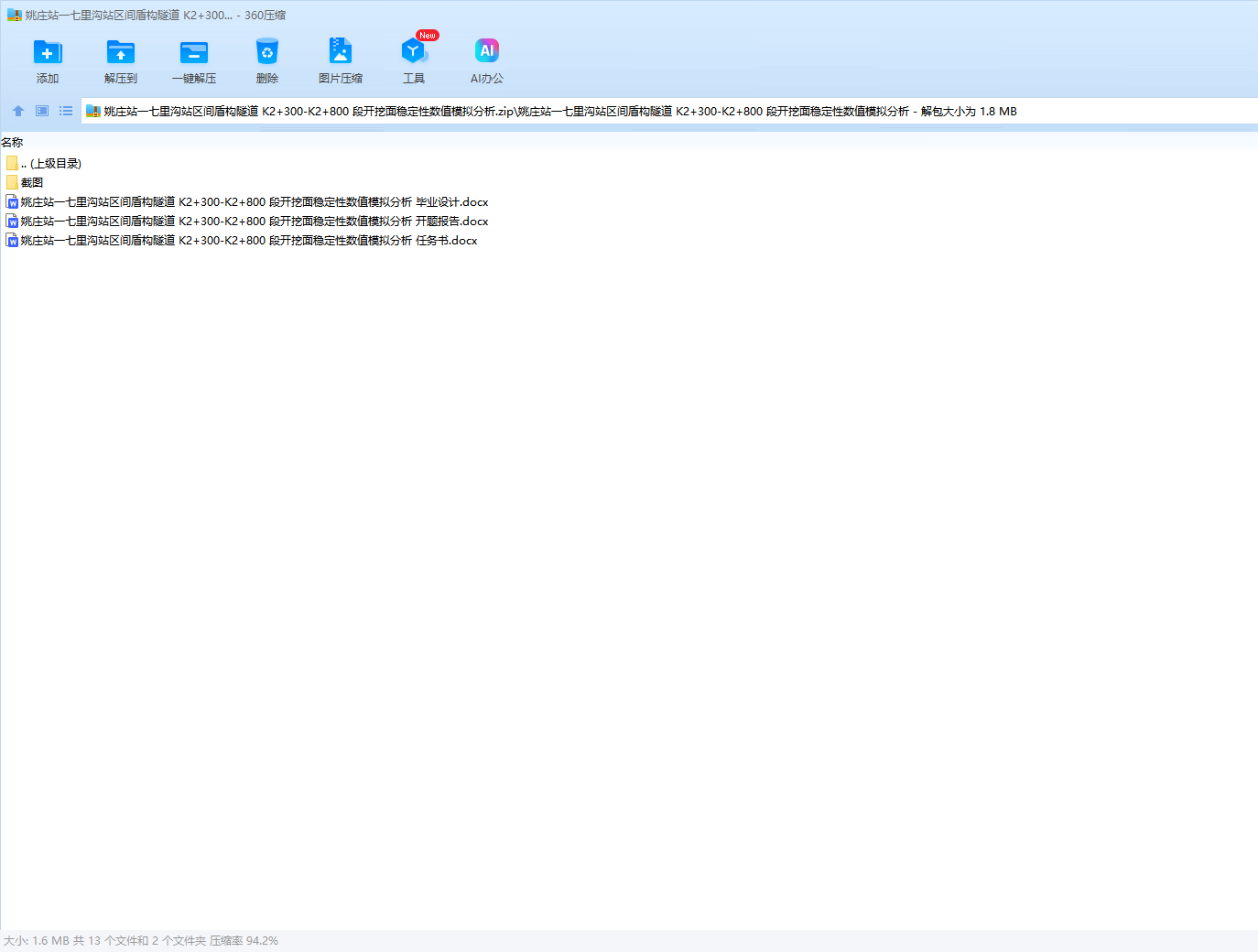Select the .. (上级目录) parent directory row
The height and width of the screenshot is (952, 1258).
[x=51, y=164]
